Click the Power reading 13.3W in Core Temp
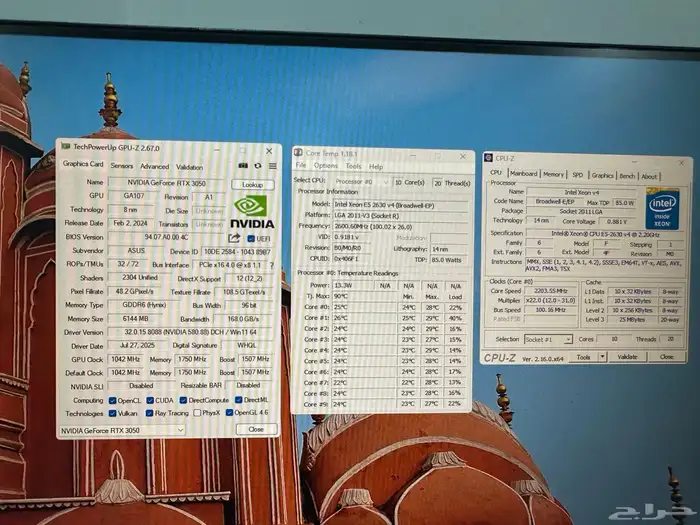700x525 pixels. click(x=353, y=286)
